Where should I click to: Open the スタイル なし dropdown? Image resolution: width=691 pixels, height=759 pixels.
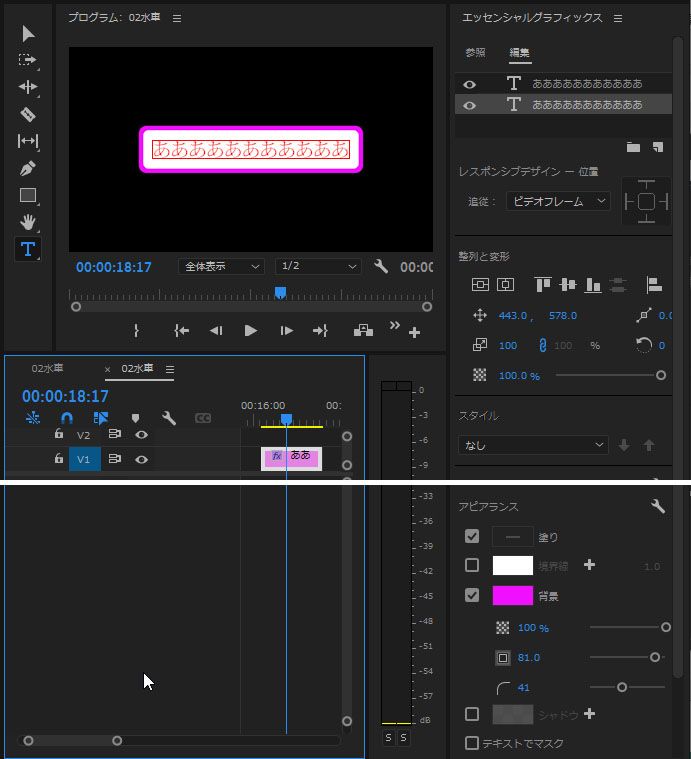coord(533,445)
